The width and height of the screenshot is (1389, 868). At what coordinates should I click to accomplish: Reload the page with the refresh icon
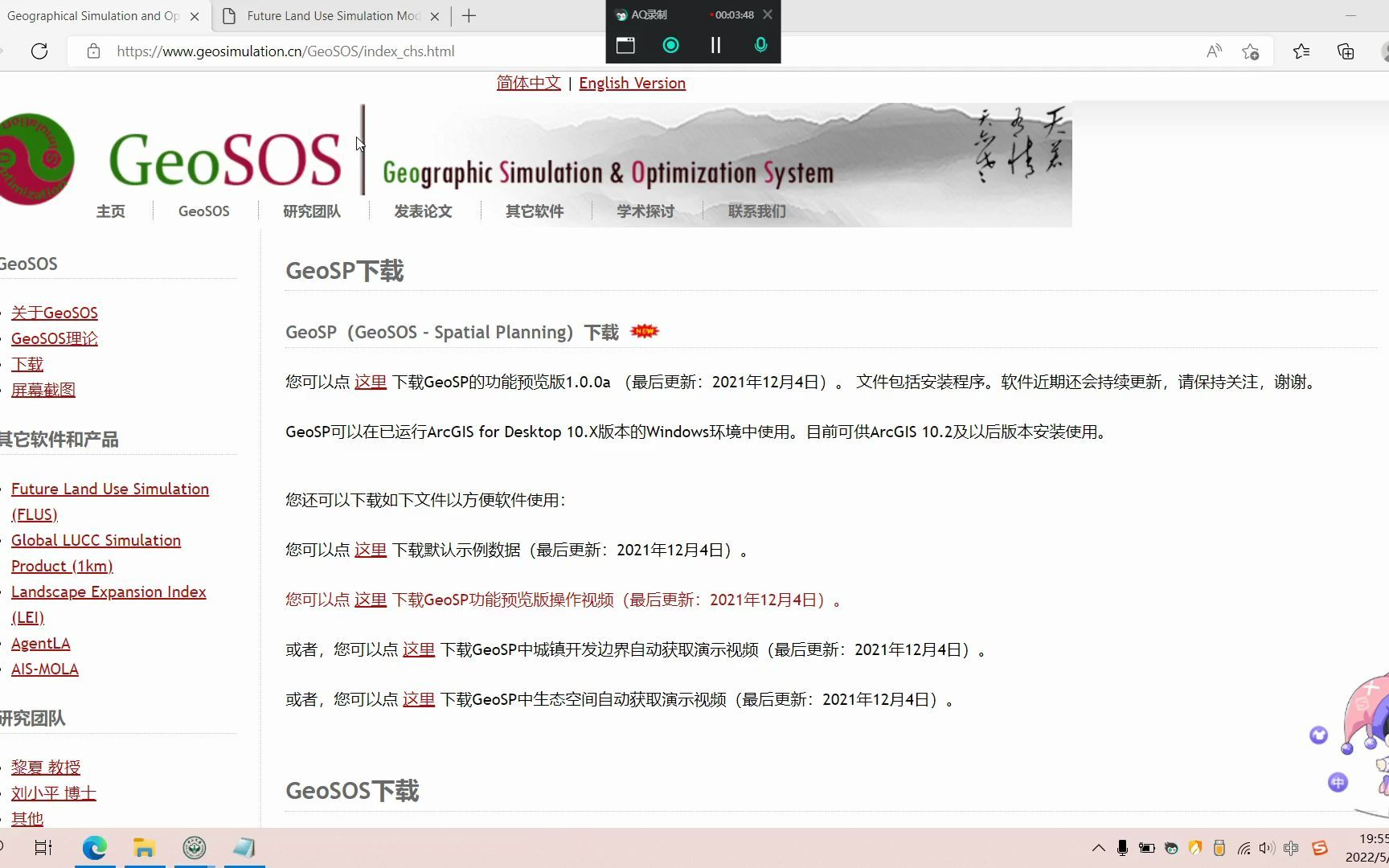coord(39,51)
